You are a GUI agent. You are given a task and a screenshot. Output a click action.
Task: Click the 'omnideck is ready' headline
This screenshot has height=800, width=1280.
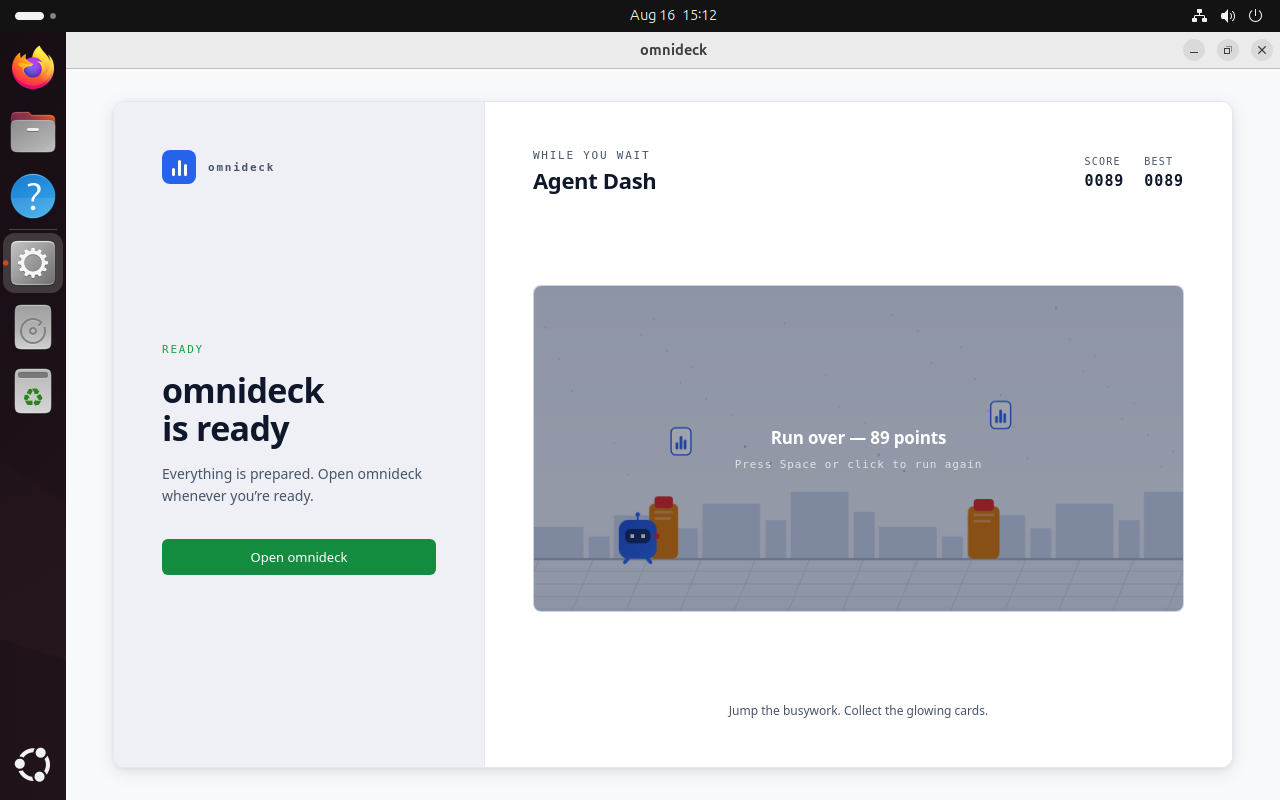point(243,409)
